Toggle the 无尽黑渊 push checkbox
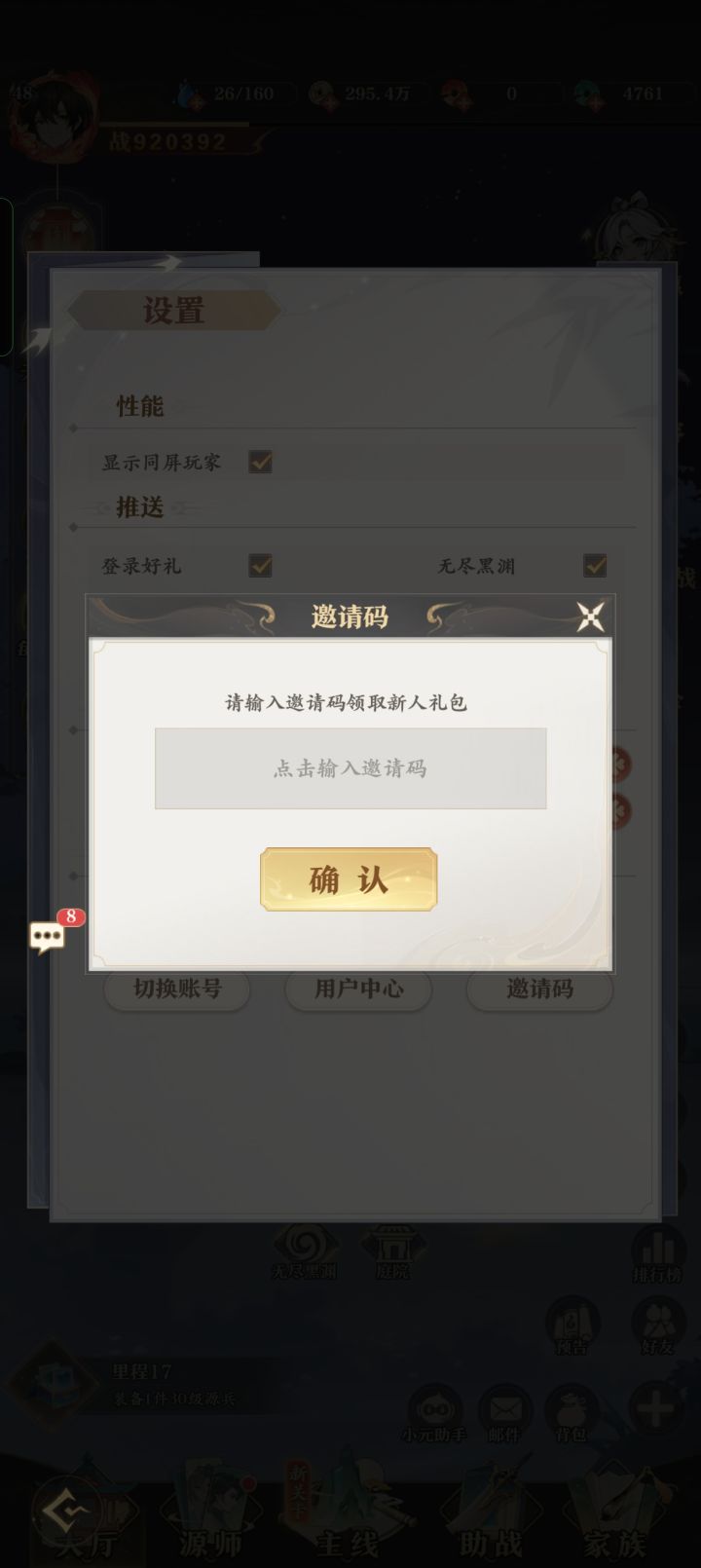Image resolution: width=701 pixels, height=1568 pixels. coord(595,566)
